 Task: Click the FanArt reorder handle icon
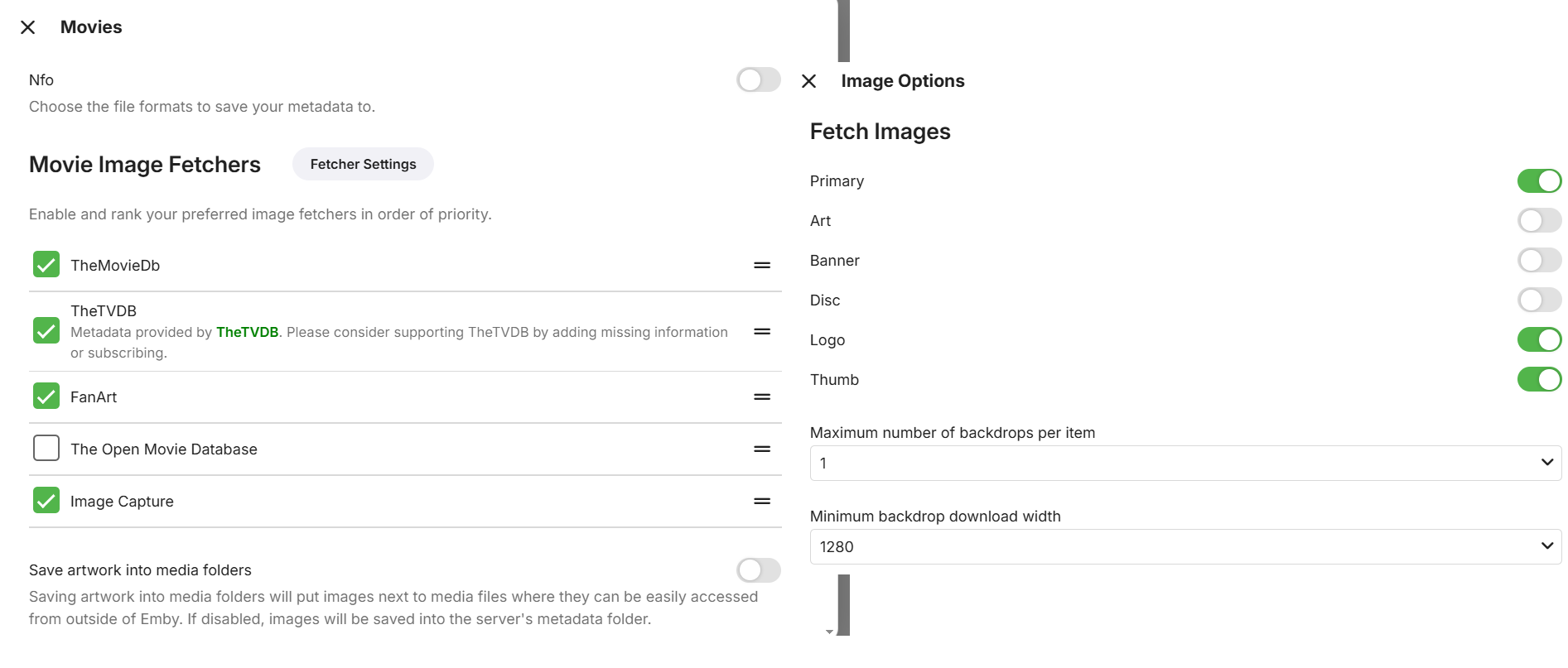762,397
